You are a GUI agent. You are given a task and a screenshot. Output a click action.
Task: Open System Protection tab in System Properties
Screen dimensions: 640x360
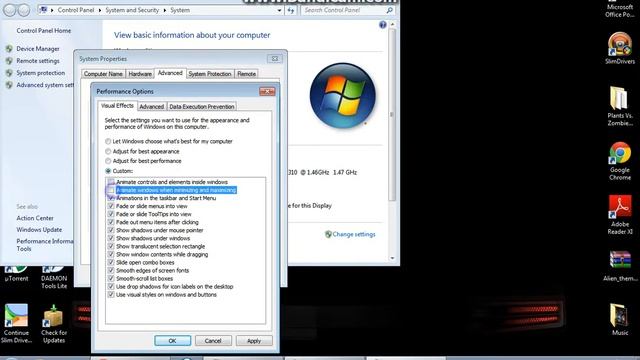pyautogui.click(x=210, y=74)
